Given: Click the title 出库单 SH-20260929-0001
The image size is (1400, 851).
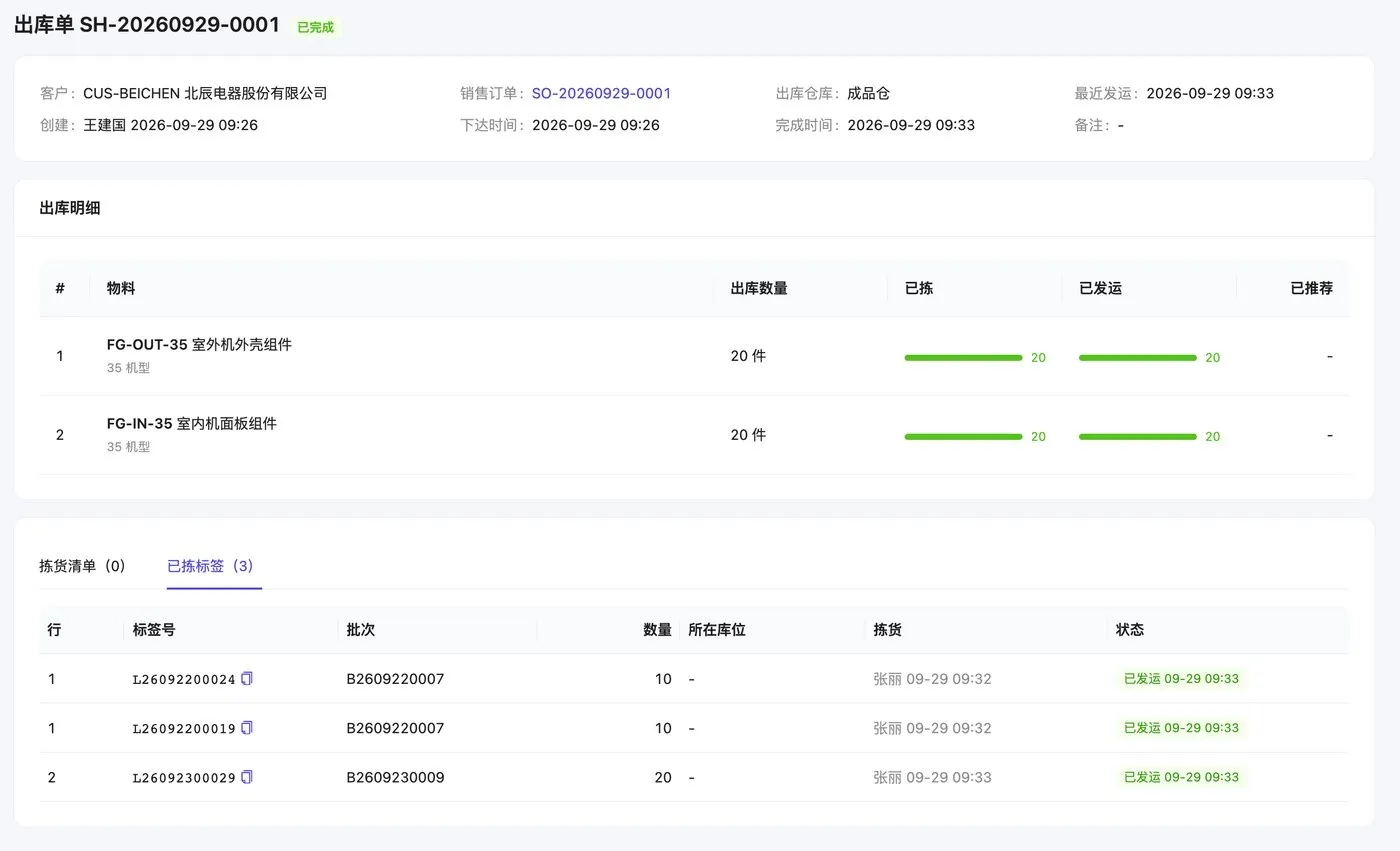Looking at the screenshot, I should click(x=147, y=25).
